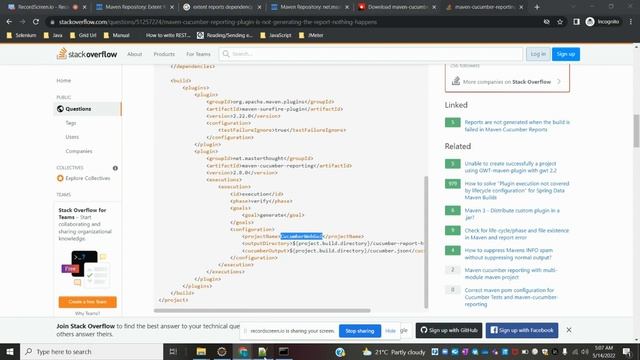
Task: Open the related suppress Maven INFO spam question
Action: (x=509, y=253)
